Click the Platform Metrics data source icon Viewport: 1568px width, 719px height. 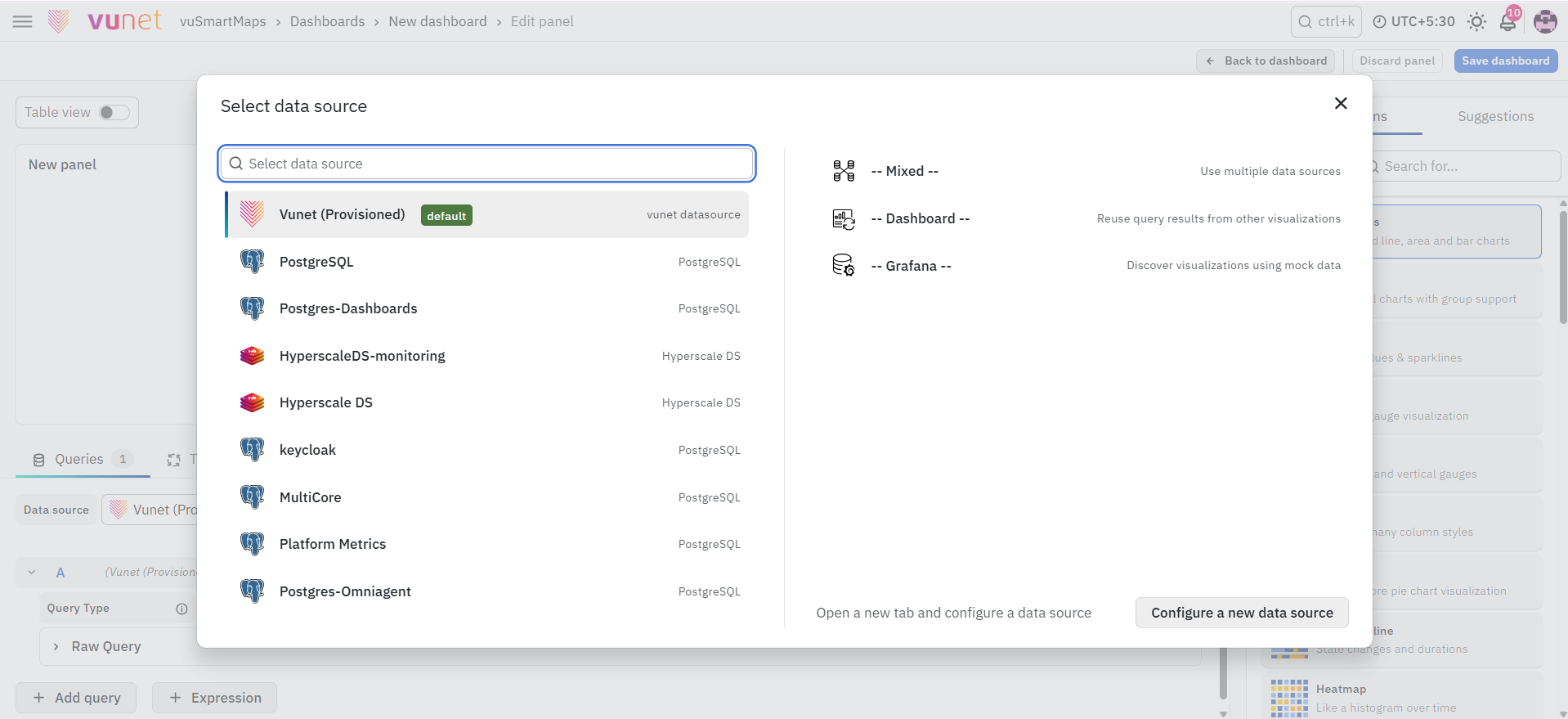coord(252,544)
